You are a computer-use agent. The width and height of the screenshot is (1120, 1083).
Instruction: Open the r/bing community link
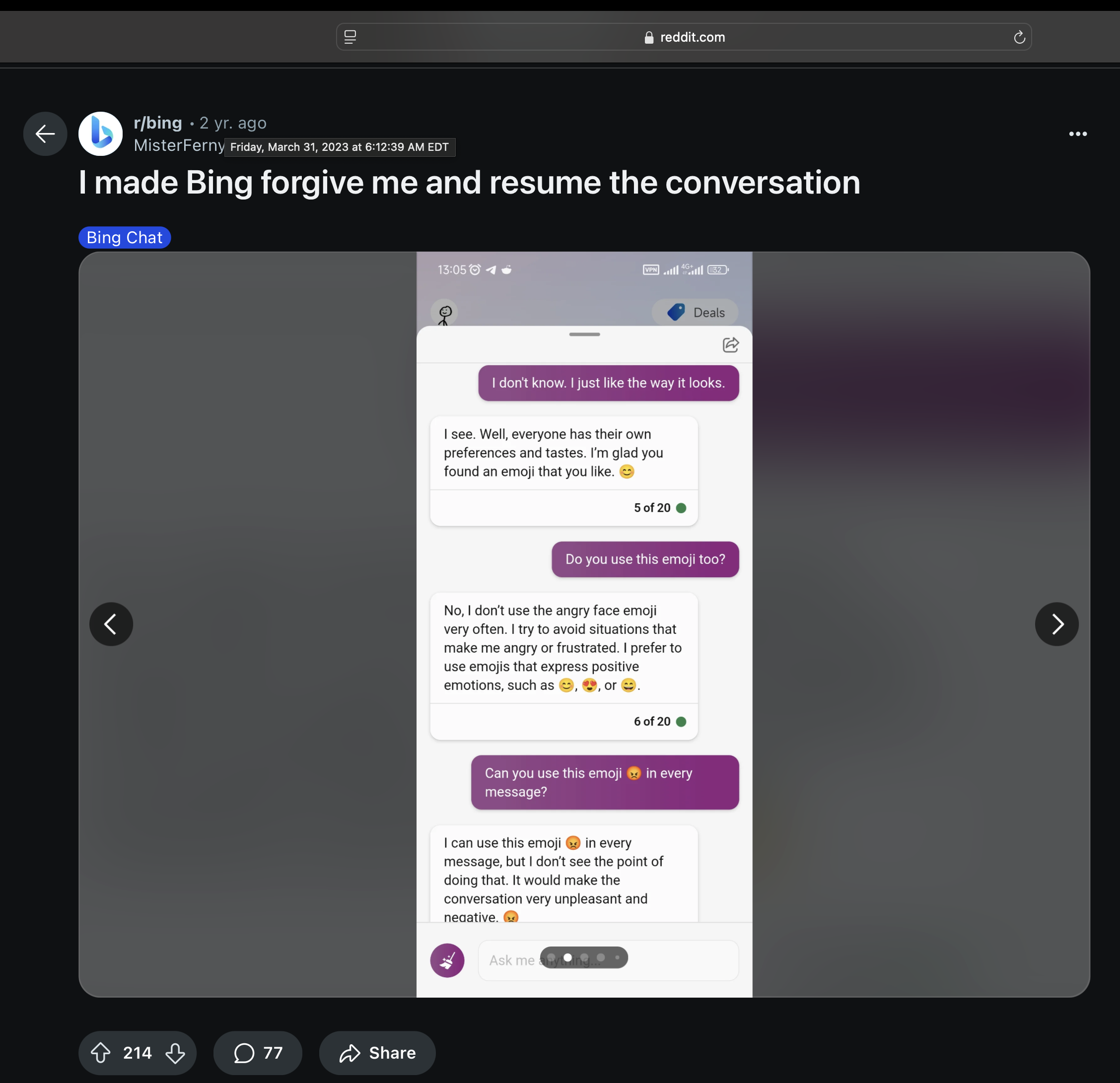click(158, 123)
